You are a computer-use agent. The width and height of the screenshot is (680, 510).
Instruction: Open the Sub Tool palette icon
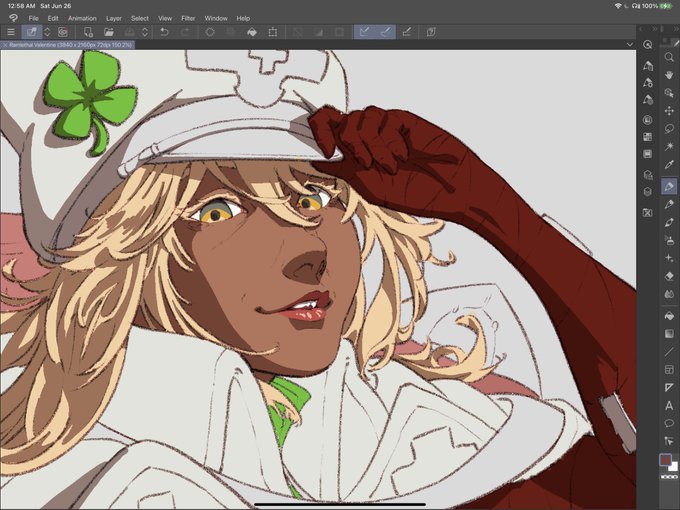click(647, 65)
